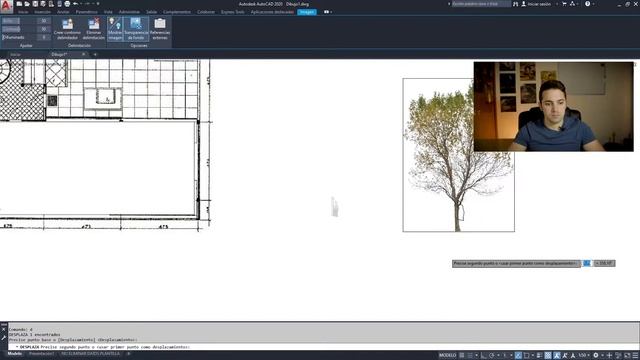The width and height of the screenshot is (640, 360).
Task: Open the Autodesk App Store cart icon
Action: [x=564, y=4]
